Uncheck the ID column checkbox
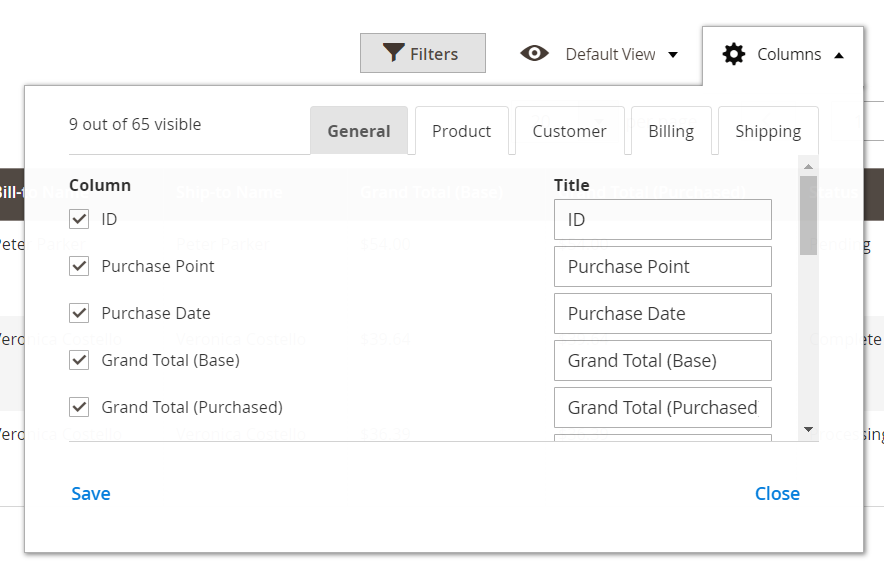 (x=79, y=219)
